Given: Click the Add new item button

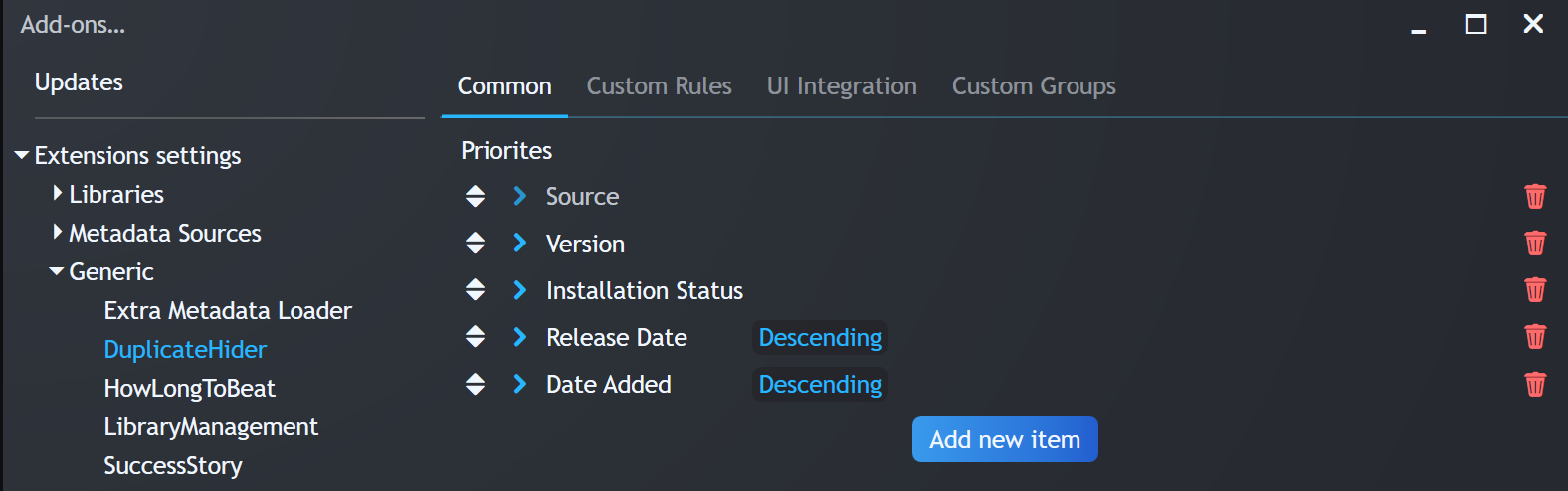Looking at the screenshot, I should tap(1005, 439).
